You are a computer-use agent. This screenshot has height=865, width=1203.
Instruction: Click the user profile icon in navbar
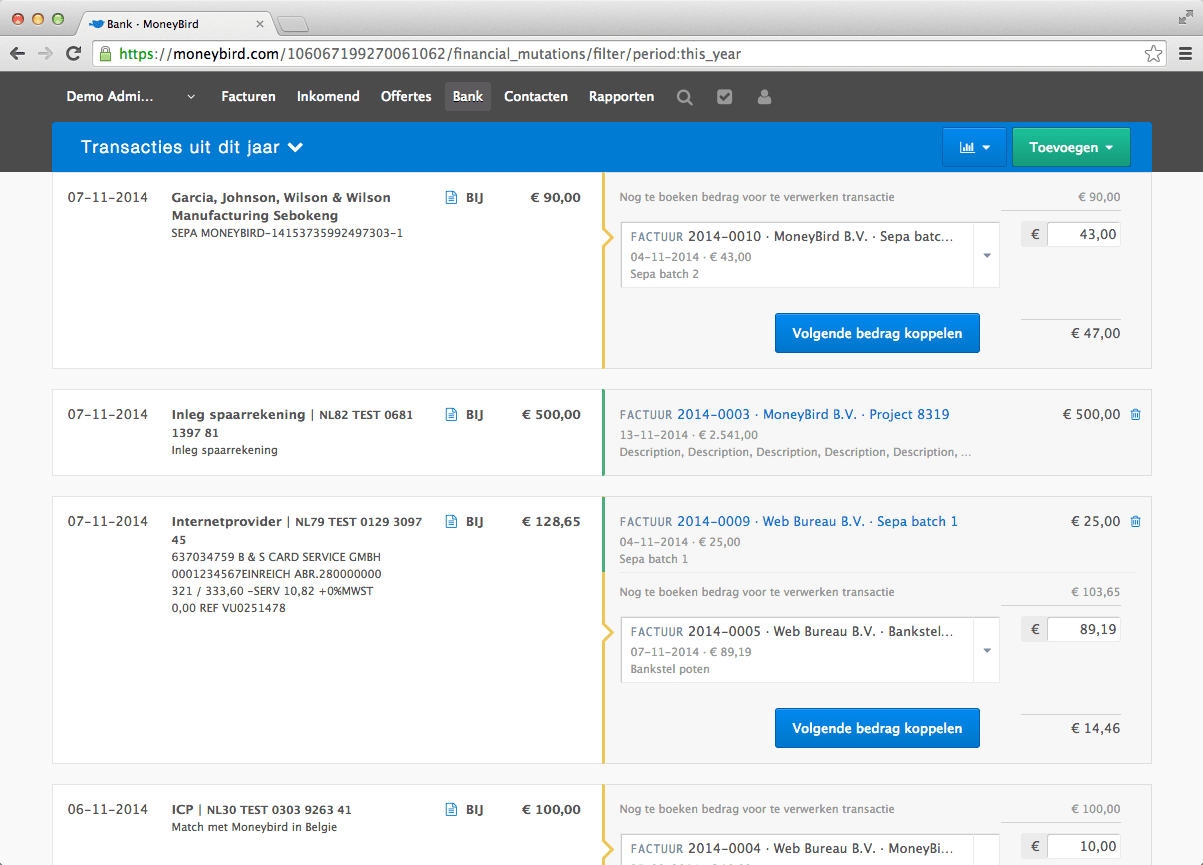[x=765, y=97]
